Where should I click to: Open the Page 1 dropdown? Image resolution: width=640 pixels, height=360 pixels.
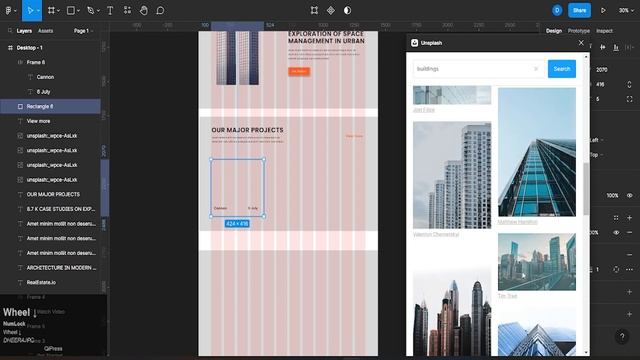[83, 31]
